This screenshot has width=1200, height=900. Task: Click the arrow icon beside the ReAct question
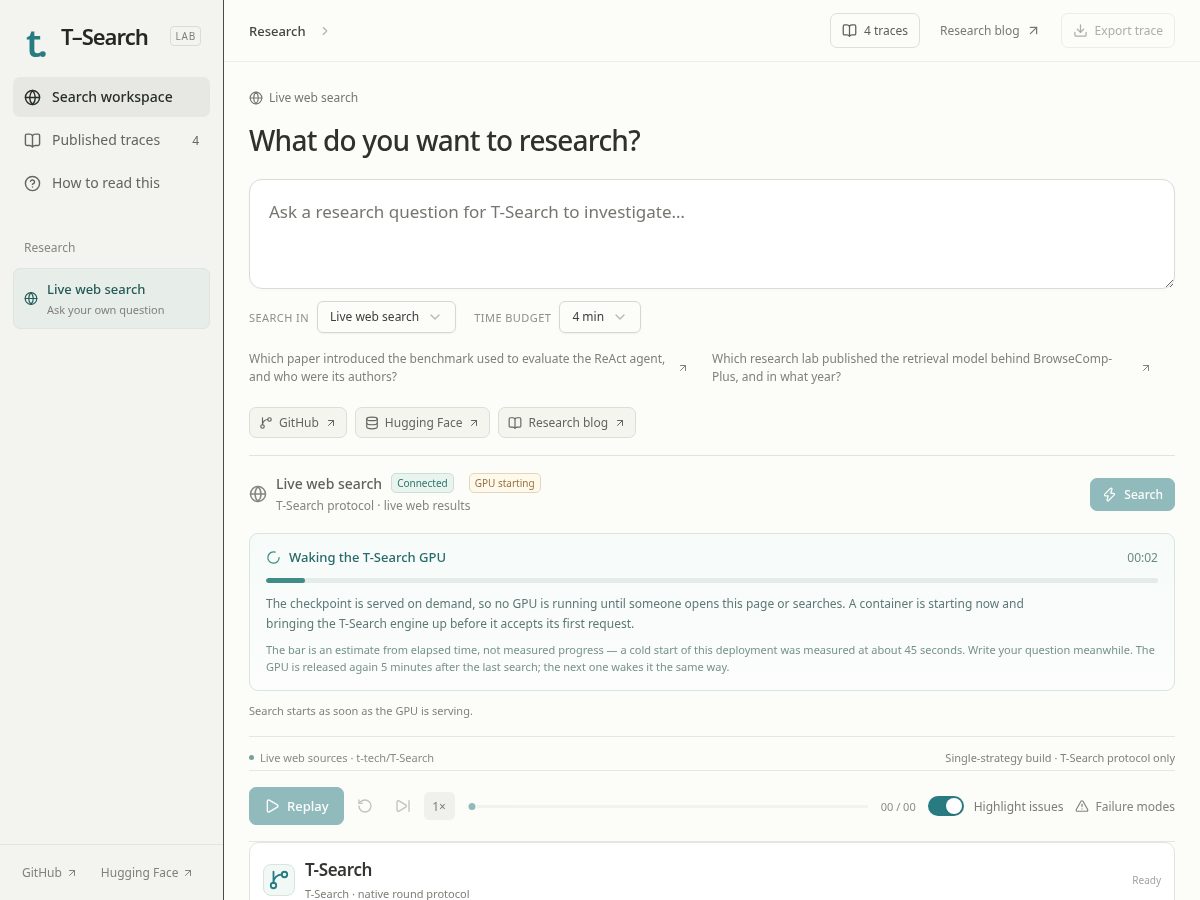683,368
